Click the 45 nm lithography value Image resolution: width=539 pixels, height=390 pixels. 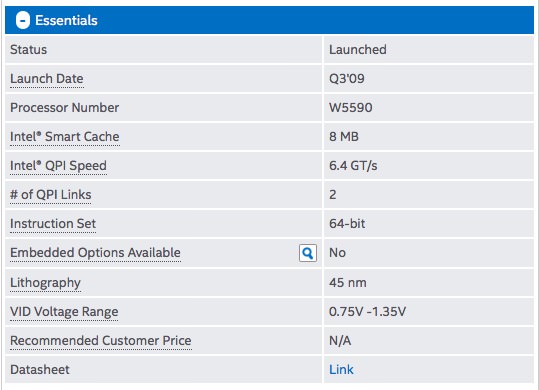coord(348,283)
